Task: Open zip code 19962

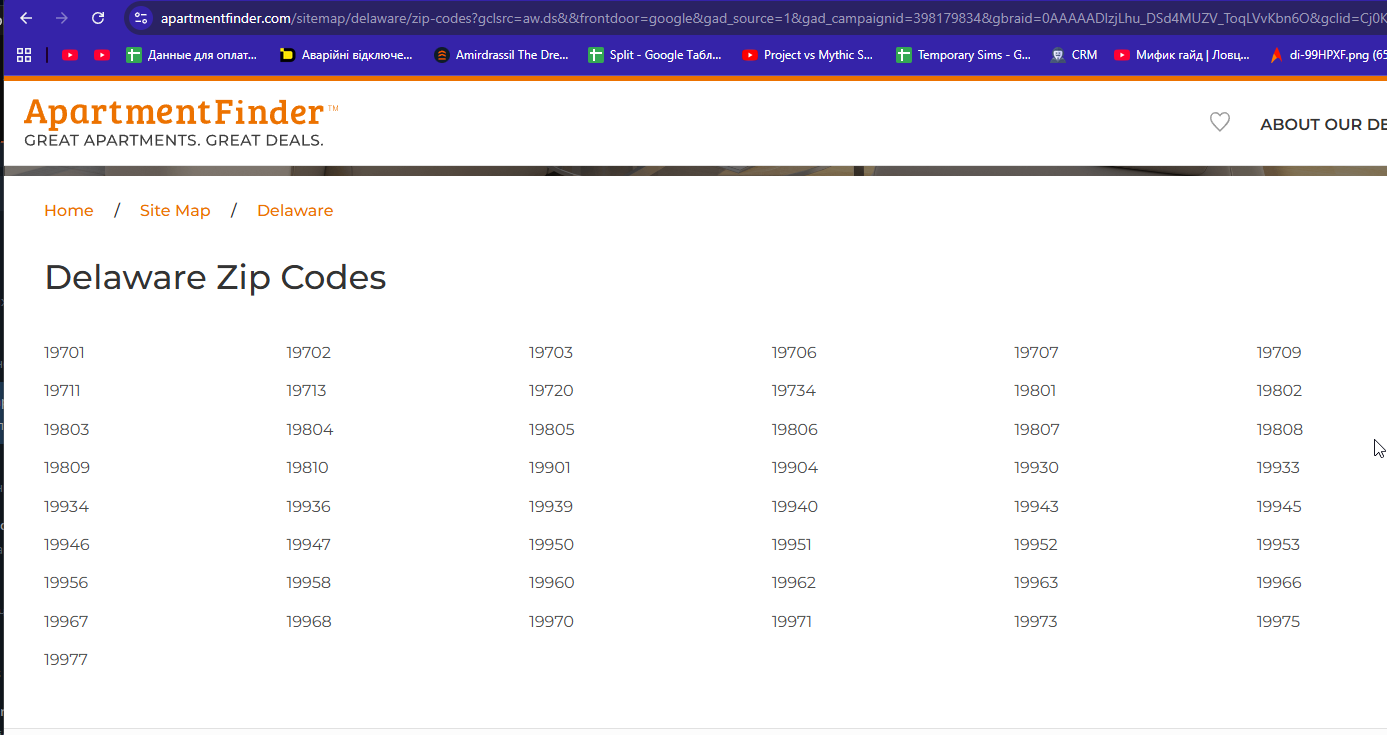Action: 793,582
